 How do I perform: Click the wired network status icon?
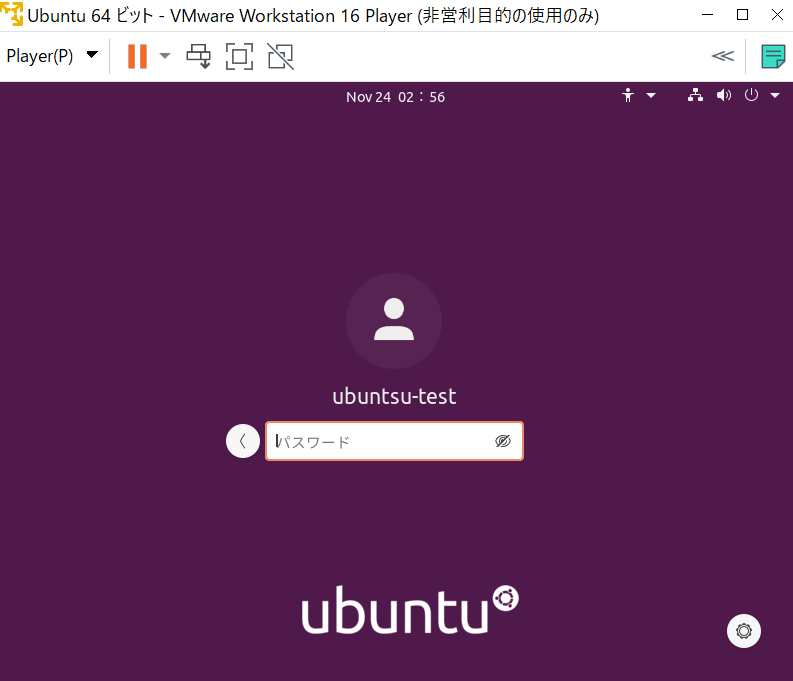tap(695, 95)
